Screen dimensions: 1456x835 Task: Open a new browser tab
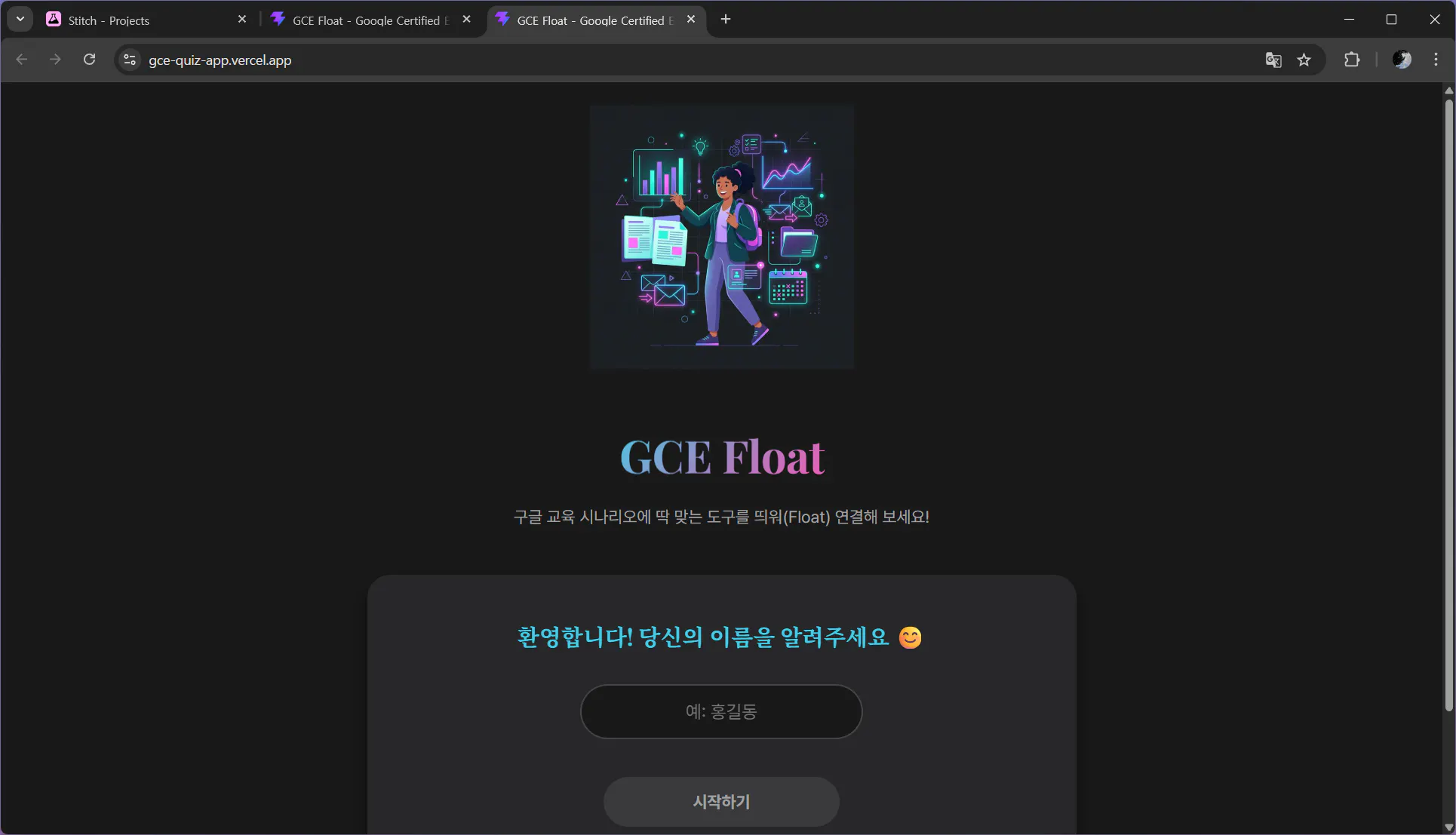726,20
